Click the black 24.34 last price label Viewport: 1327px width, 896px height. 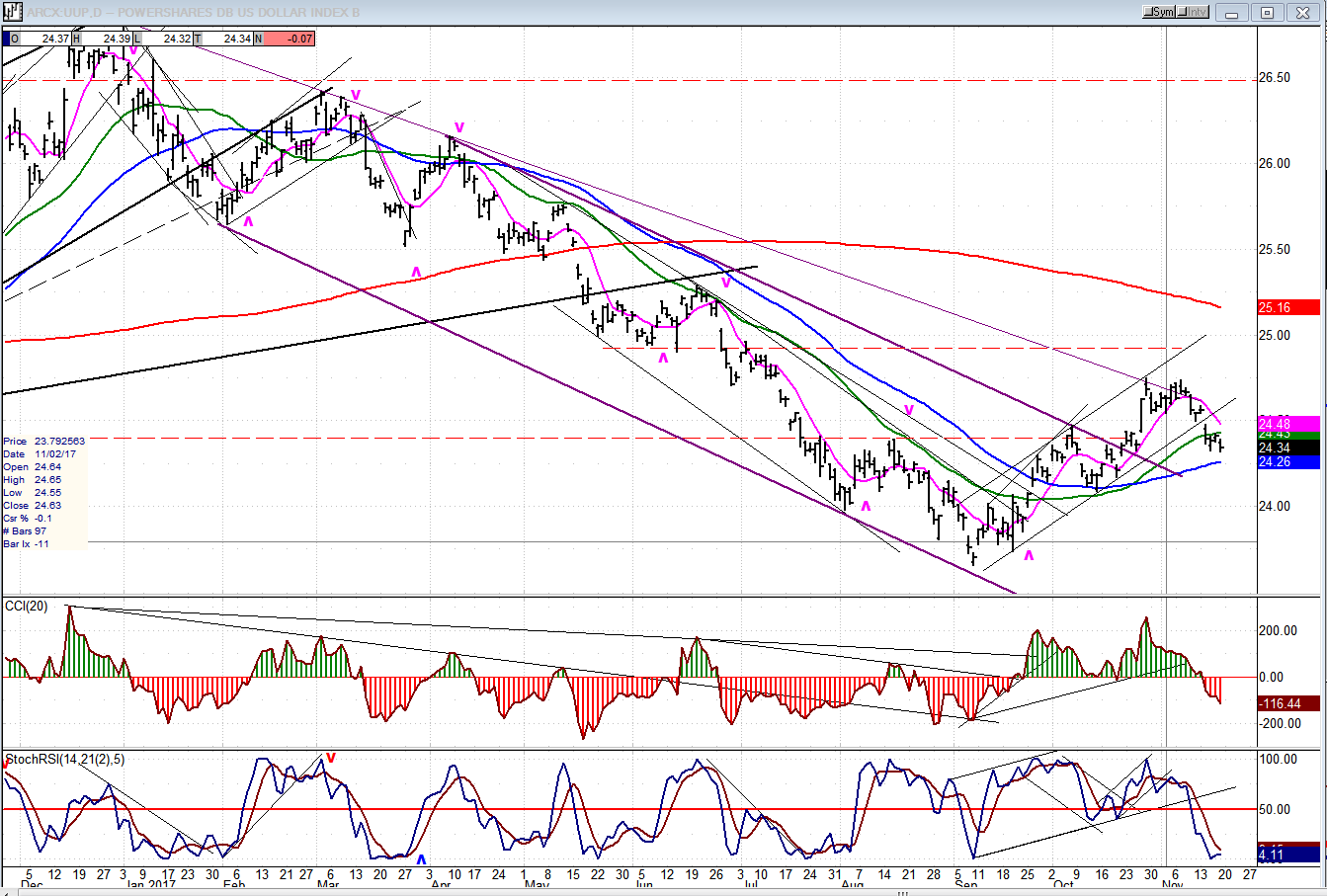pyautogui.click(x=1287, y=448)
